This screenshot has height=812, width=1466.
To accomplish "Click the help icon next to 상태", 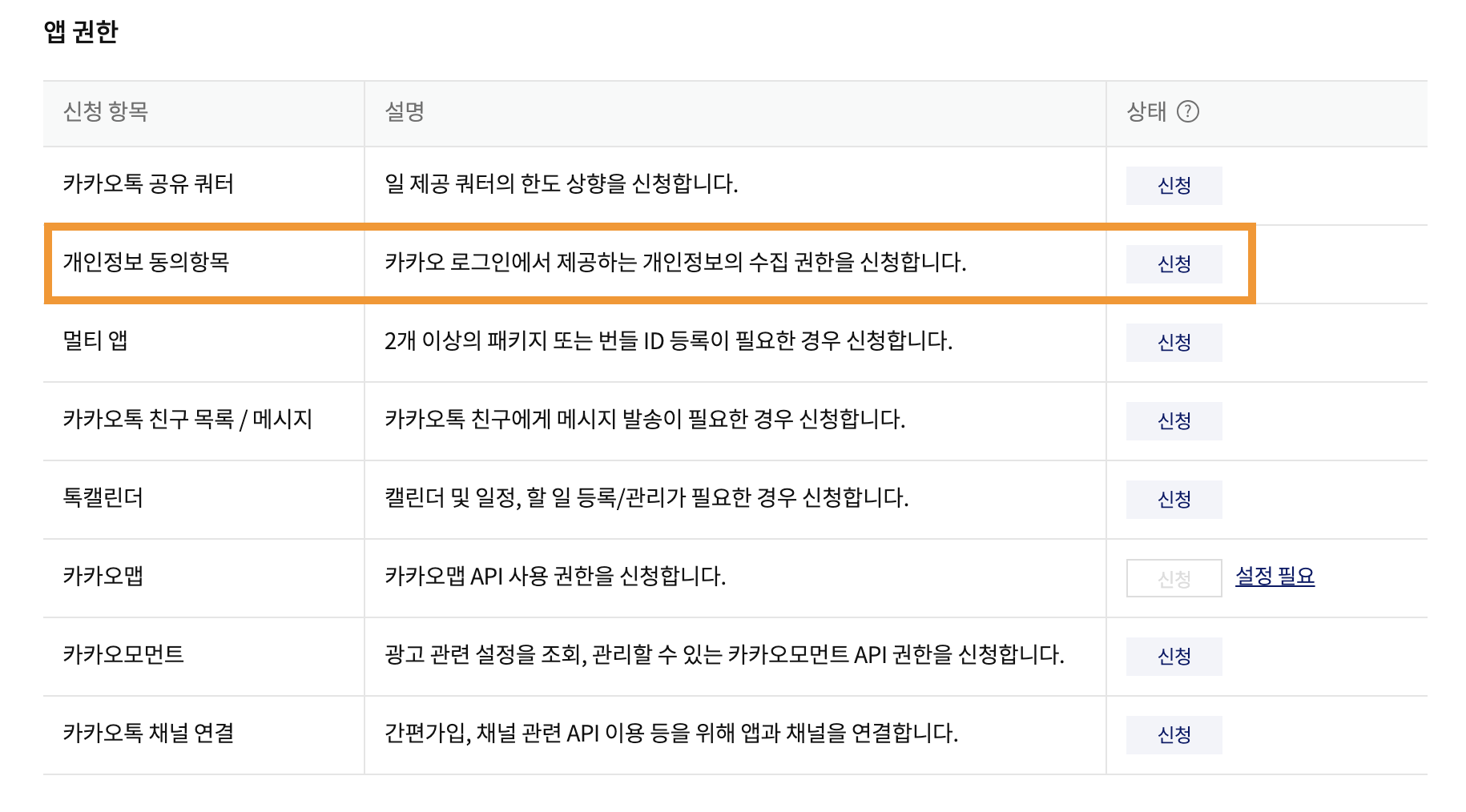I will point(1188,111).
